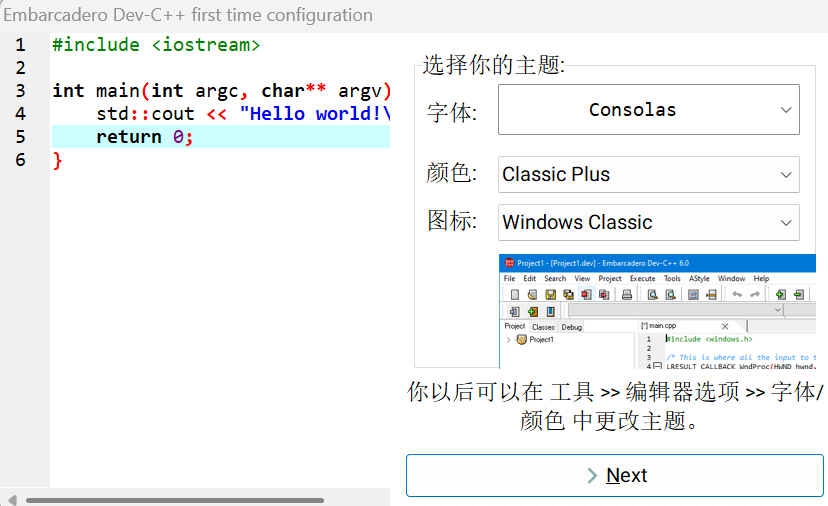The image size is (828, 506).
Task: Click the "#include <iostream>" code line
Action: pyautogui.click(x=156, y=45)
